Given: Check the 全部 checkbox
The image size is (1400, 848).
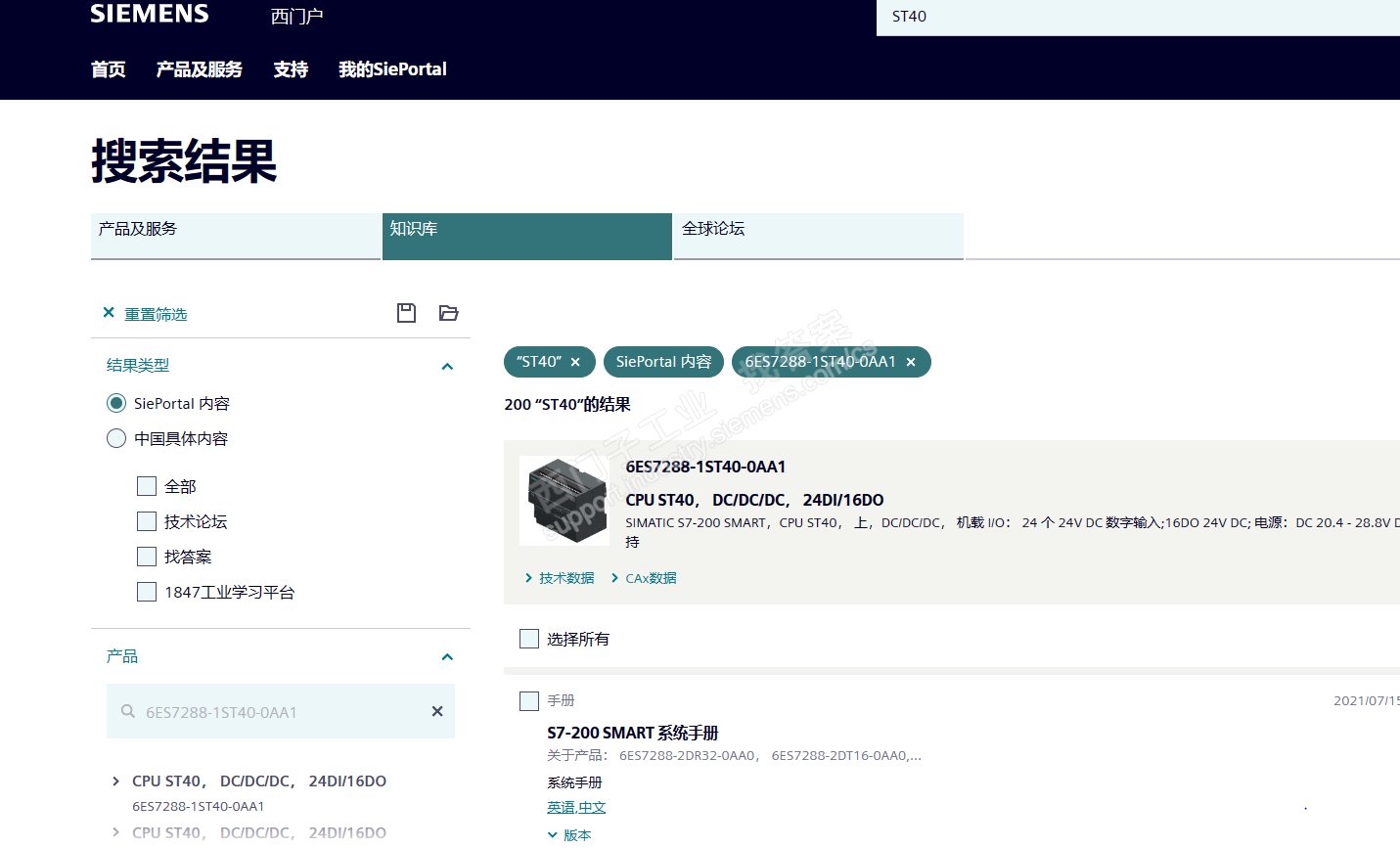Looking at the screenshot, I should (x=147, y=486).
